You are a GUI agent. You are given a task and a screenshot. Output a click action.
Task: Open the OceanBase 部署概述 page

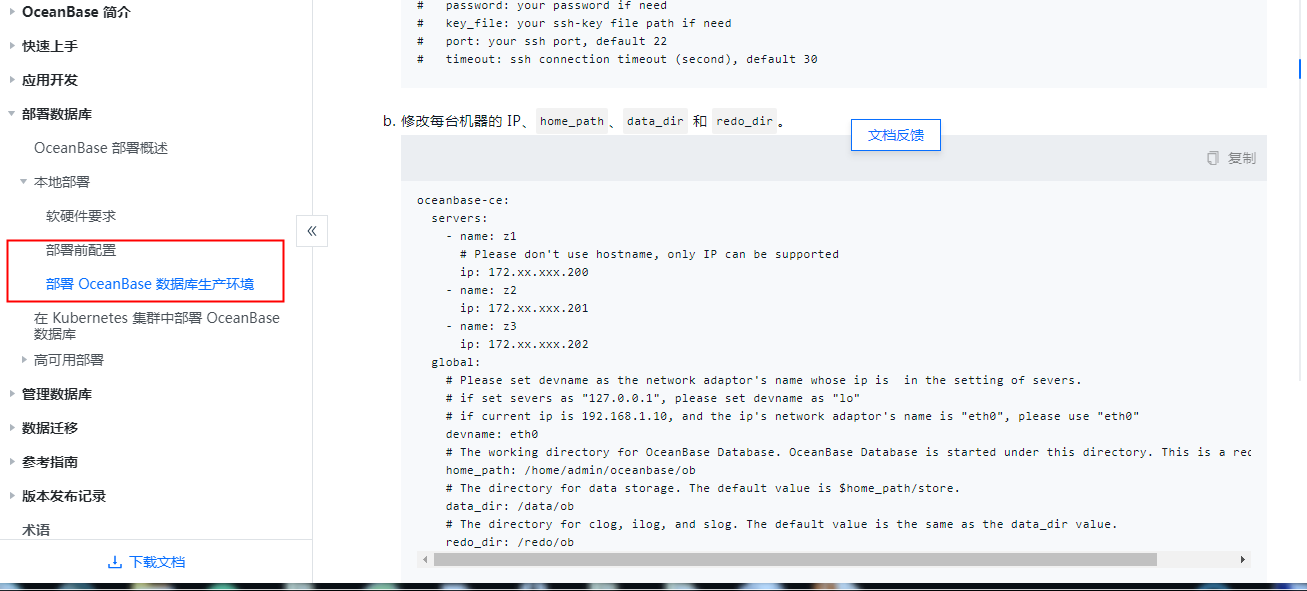pyautogui.click(x=101, y=148)
